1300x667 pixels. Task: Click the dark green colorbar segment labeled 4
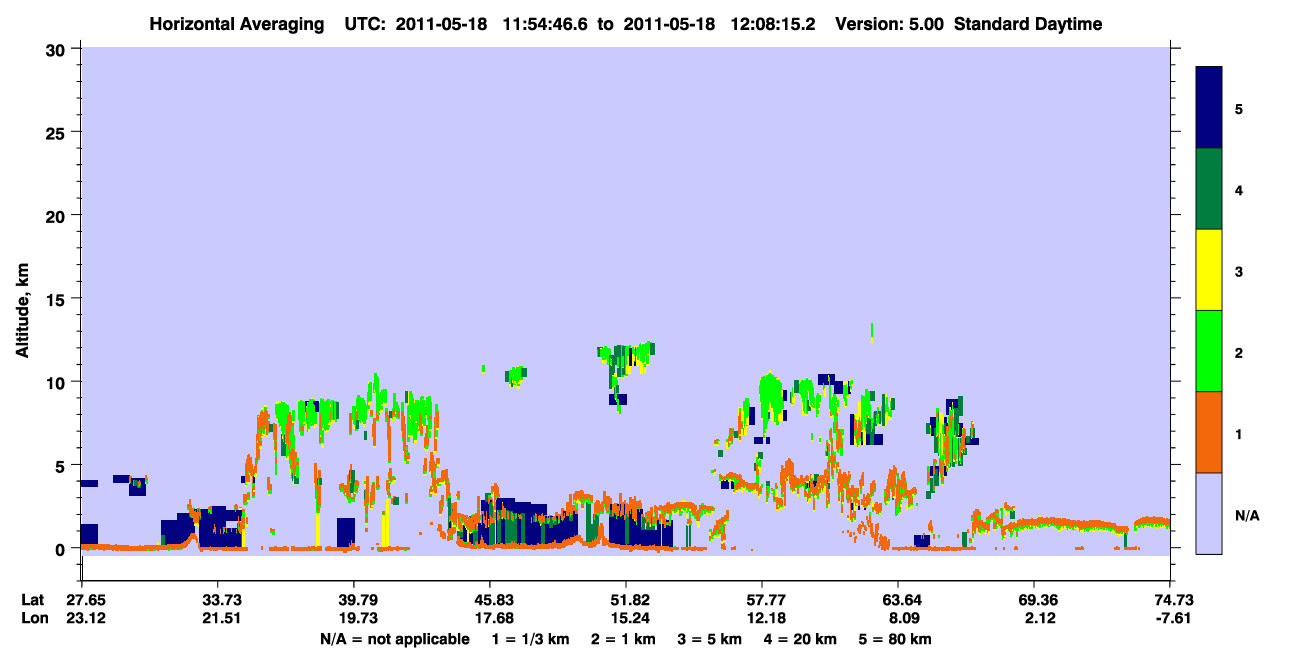point(1209,189)
